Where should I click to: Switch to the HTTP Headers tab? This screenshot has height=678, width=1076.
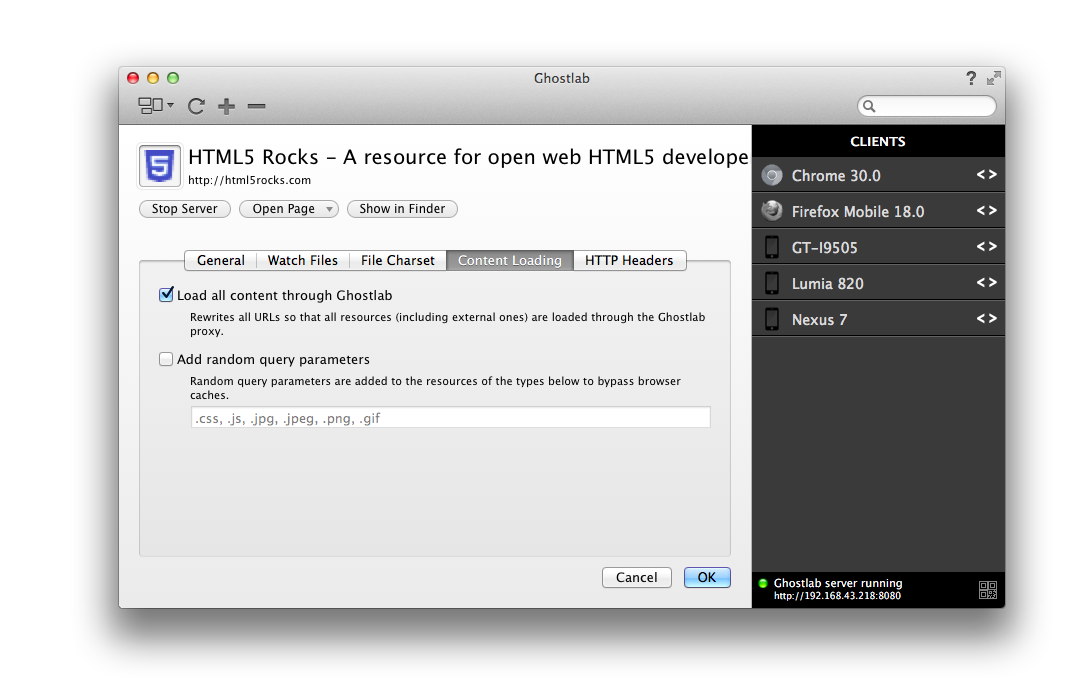(629, 261)
